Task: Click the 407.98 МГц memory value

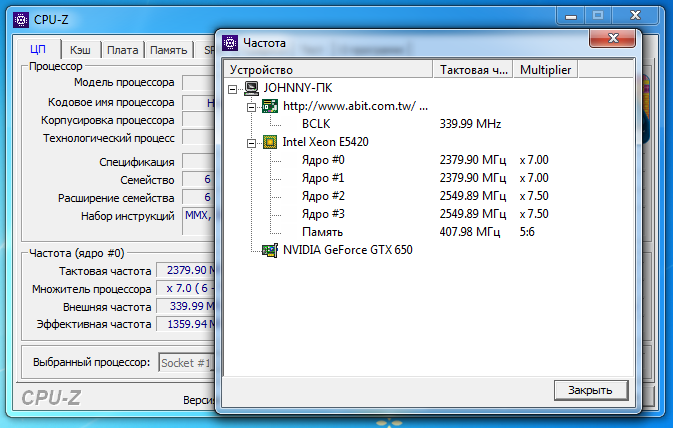Action: 470,232
